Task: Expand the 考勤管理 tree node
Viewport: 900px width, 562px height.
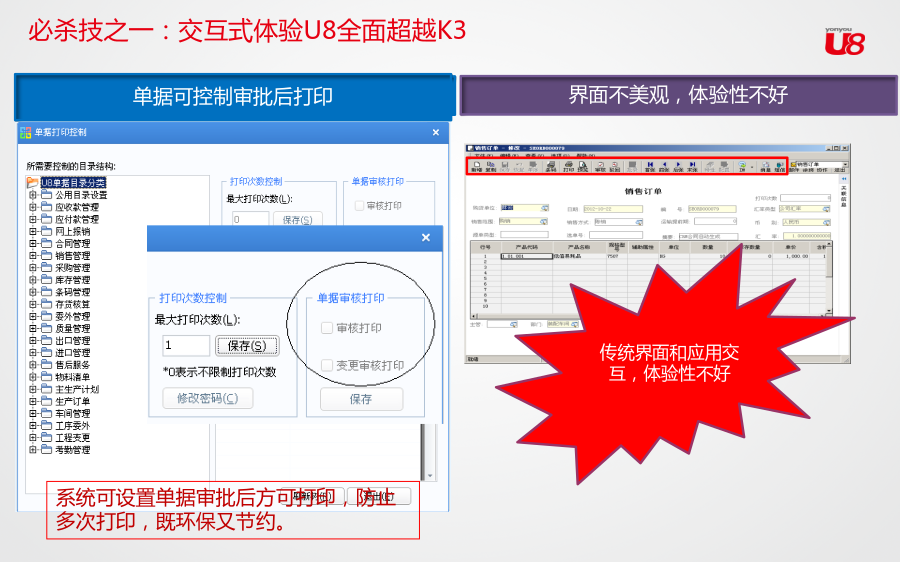Action: 33,449
